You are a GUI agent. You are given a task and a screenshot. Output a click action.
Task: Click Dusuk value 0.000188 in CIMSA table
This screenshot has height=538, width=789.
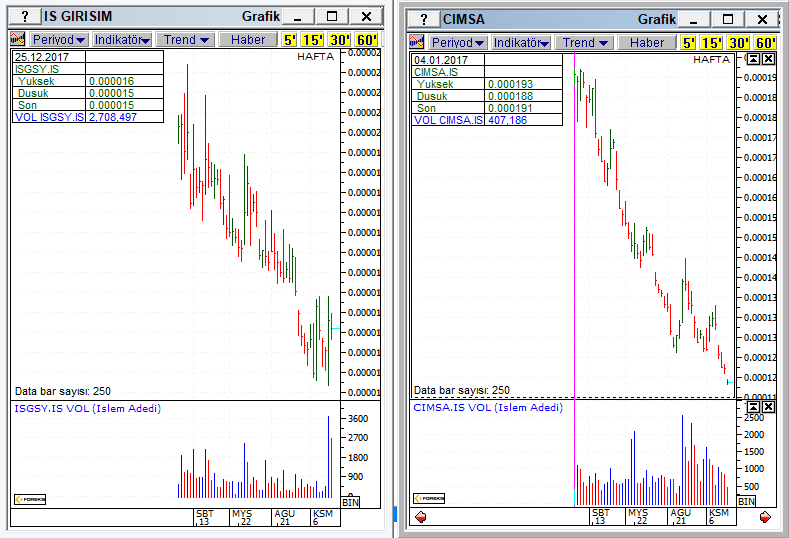pyautogui.click(x=510, y=96)
